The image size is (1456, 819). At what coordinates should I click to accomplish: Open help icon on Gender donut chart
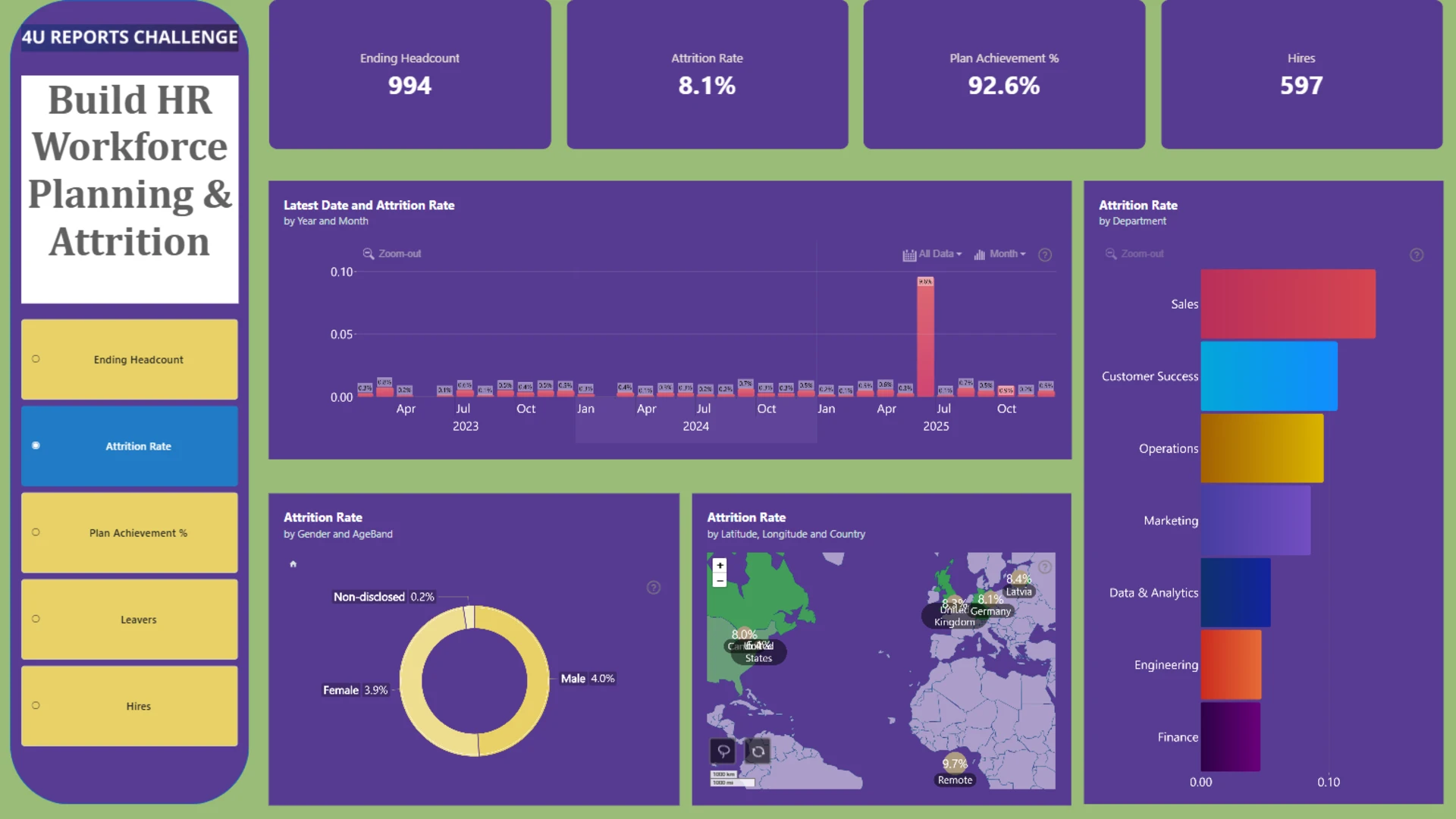point(654,588)
